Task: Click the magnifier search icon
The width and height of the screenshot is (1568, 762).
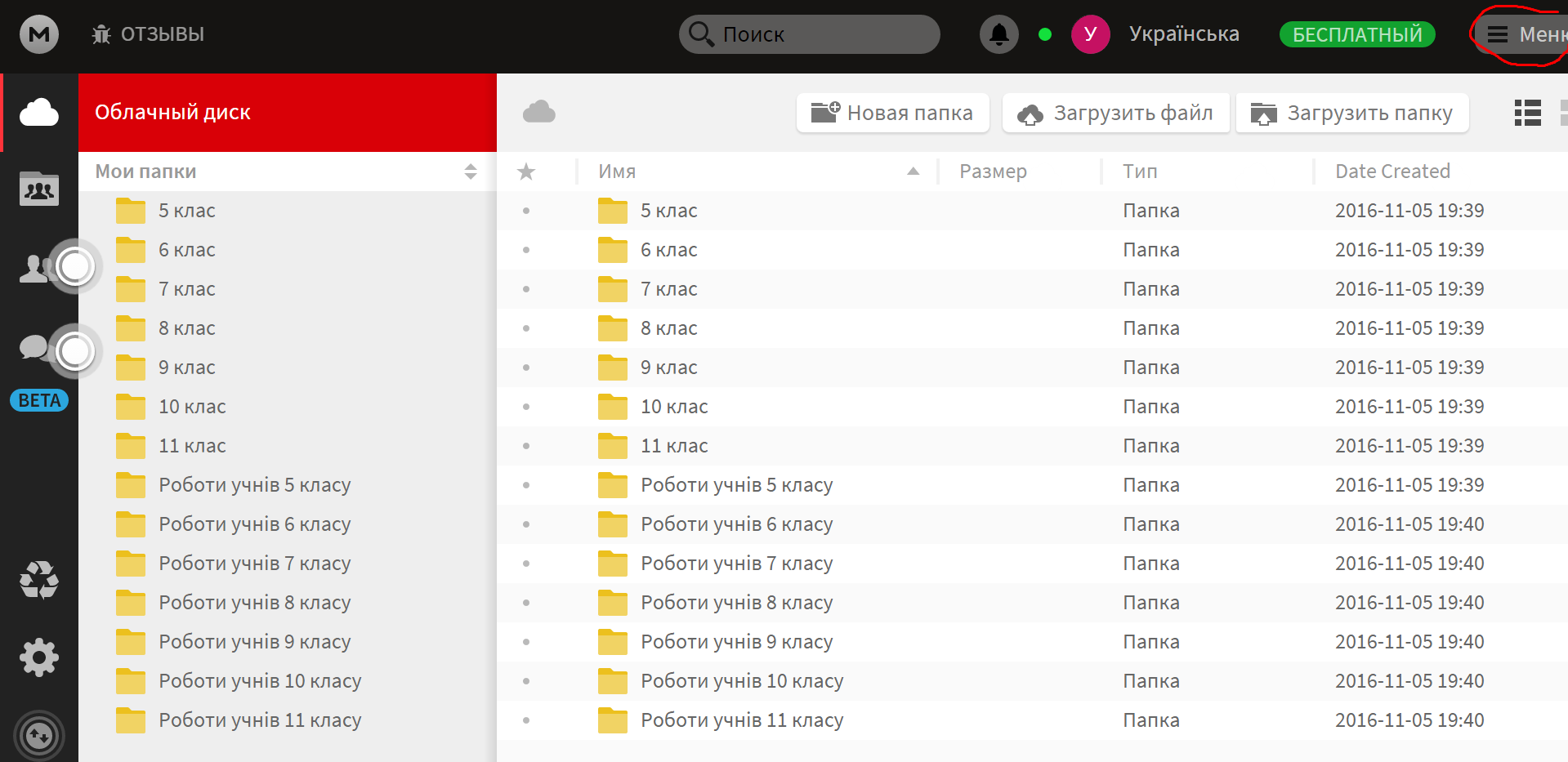Action: (701, 34)
